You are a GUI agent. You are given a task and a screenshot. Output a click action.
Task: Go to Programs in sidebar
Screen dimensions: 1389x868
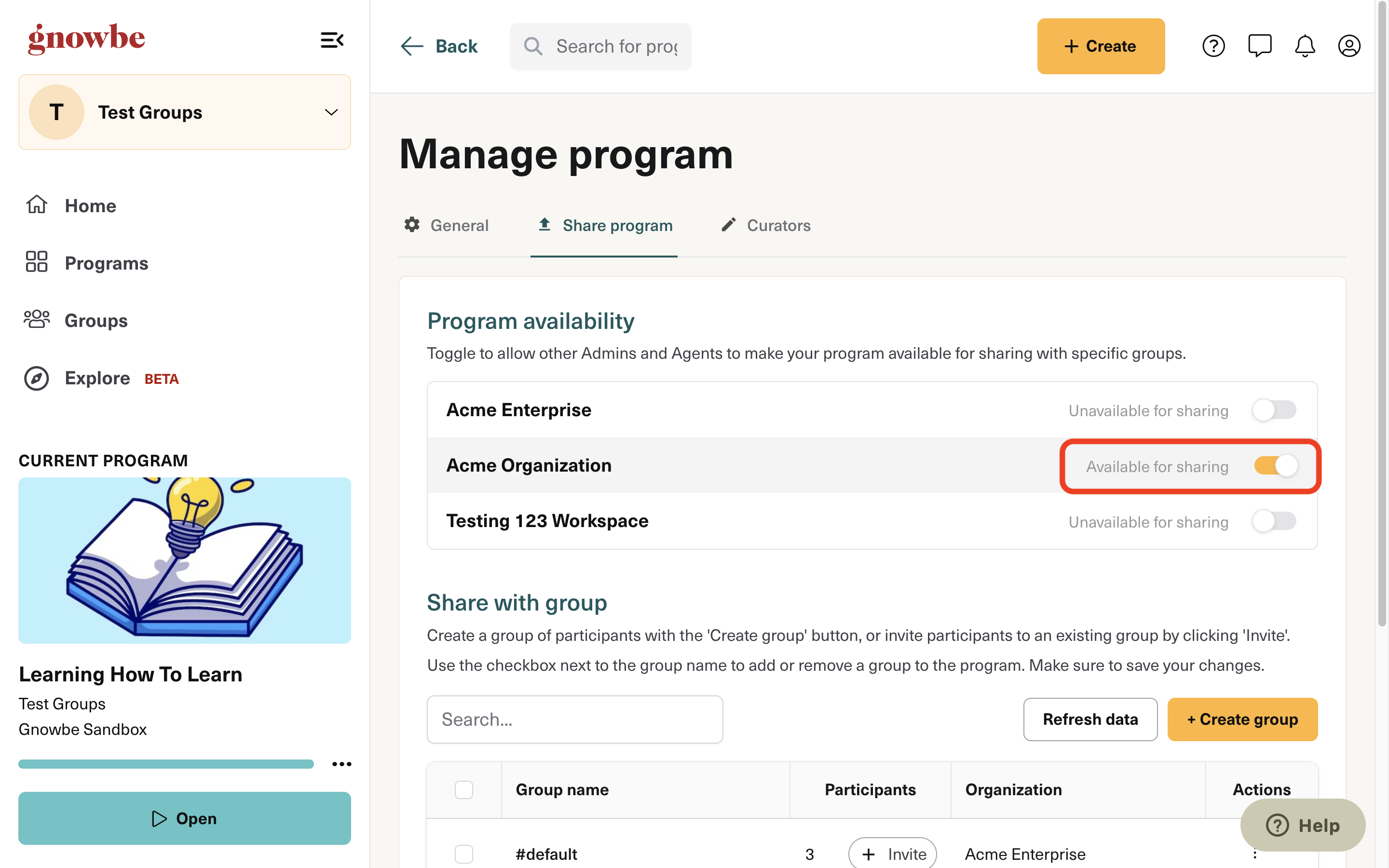(x=87, y=262)
